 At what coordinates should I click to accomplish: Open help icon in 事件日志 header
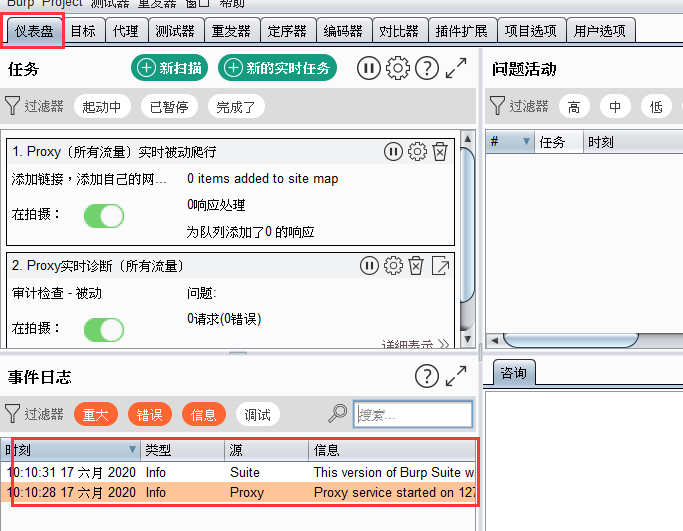(427, 376)
